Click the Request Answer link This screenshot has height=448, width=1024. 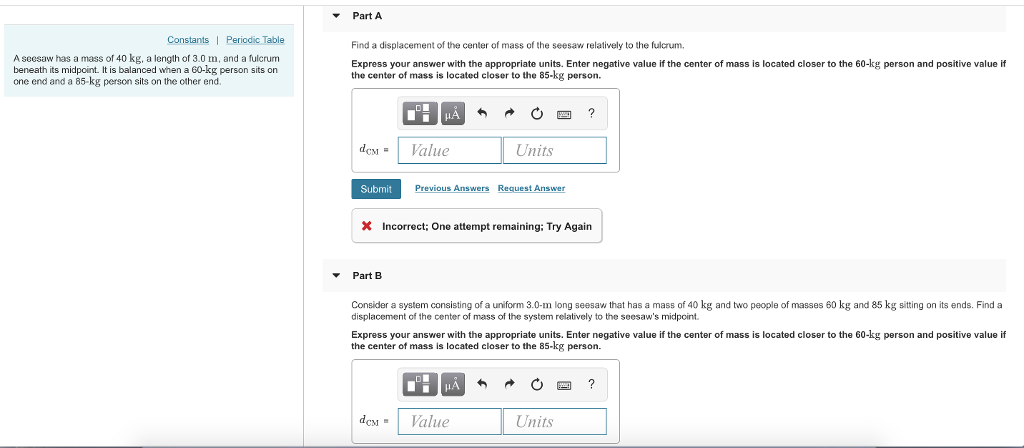click(x=532, y=188)
